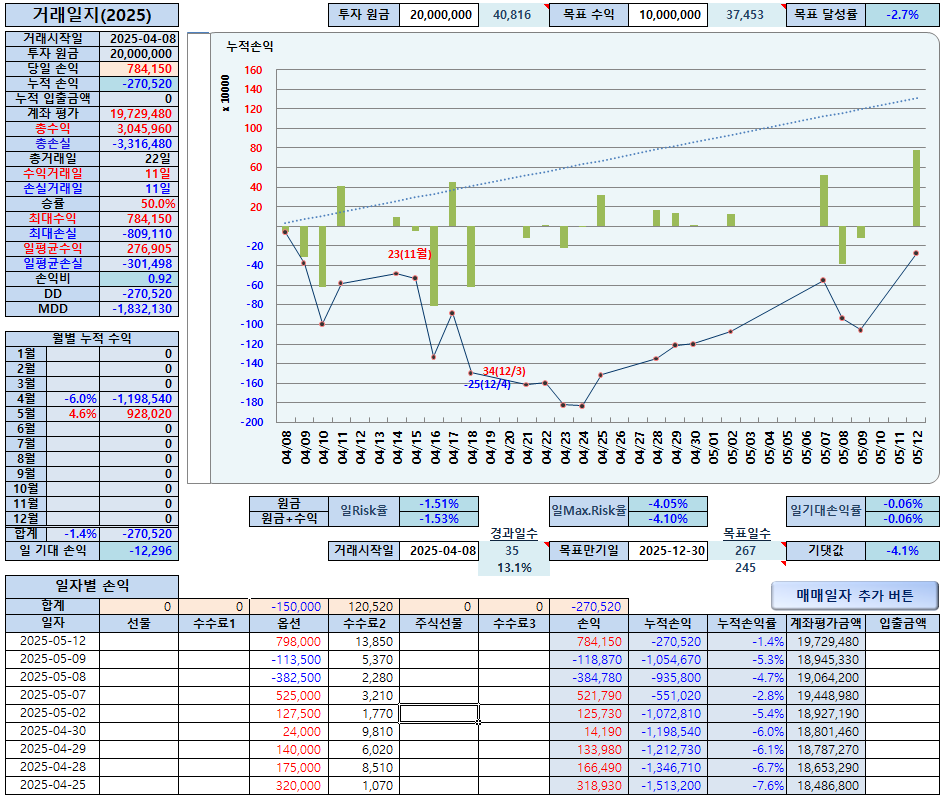Select the 2025-04-25 date cell

pyautogui.click(x=53, y=785)
